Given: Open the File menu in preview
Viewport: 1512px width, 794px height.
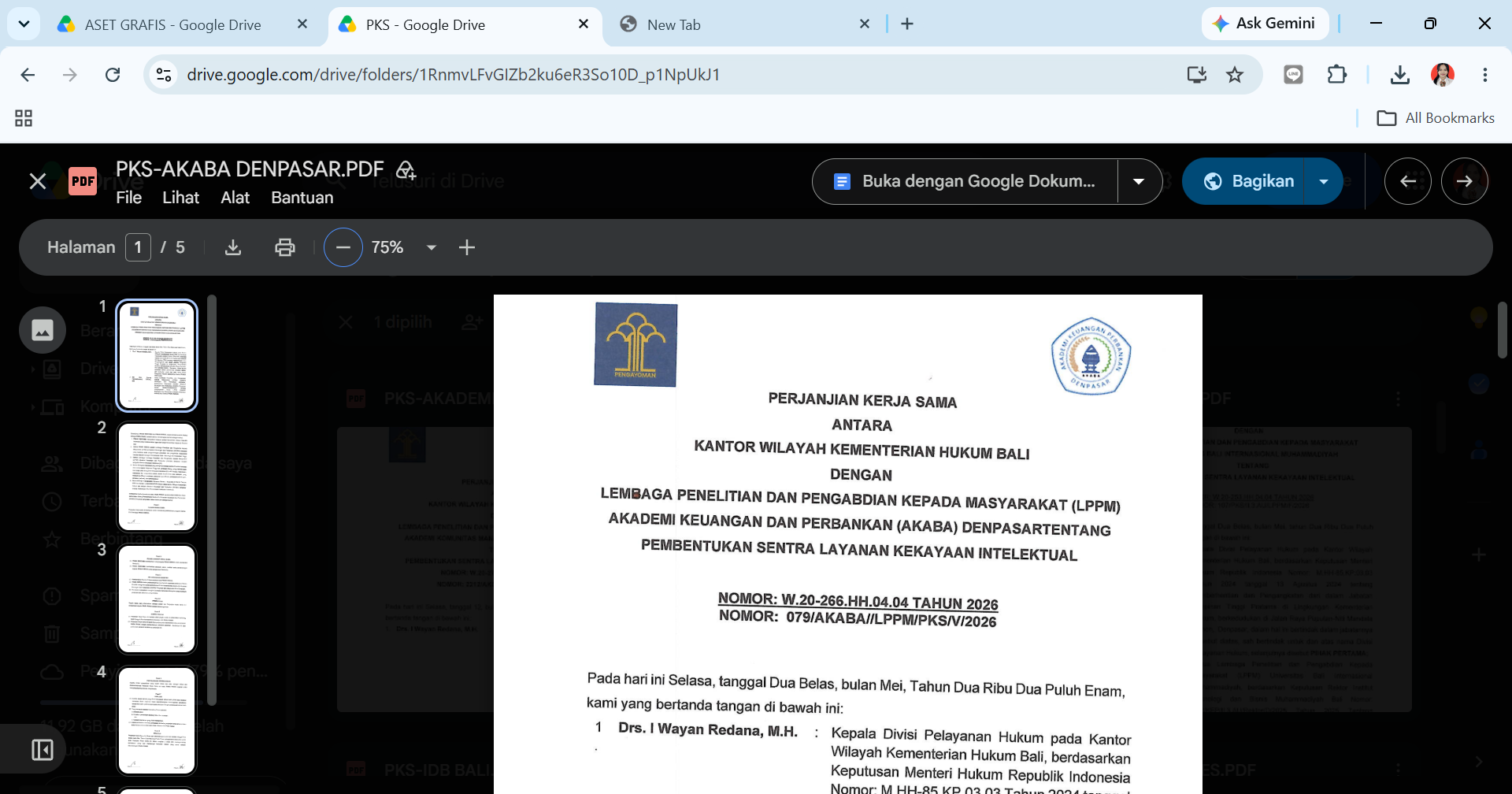Looking at the screenshot, I should (x=129, y=198).
